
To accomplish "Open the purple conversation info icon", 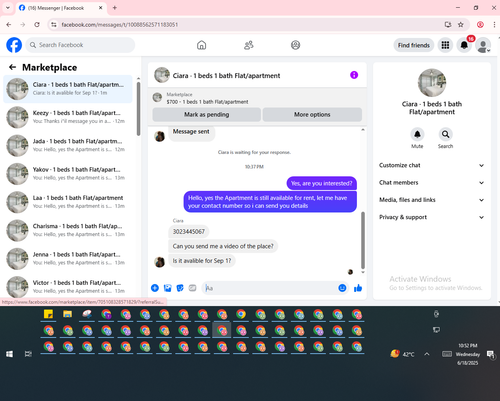I will (x=354, y=75).
